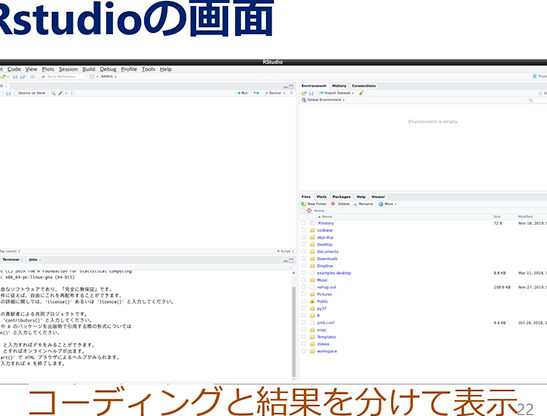Click the Home icon in Files breadcrumb
The width and height of the screenshot is (547, 416).
click(x=309, y=210)
